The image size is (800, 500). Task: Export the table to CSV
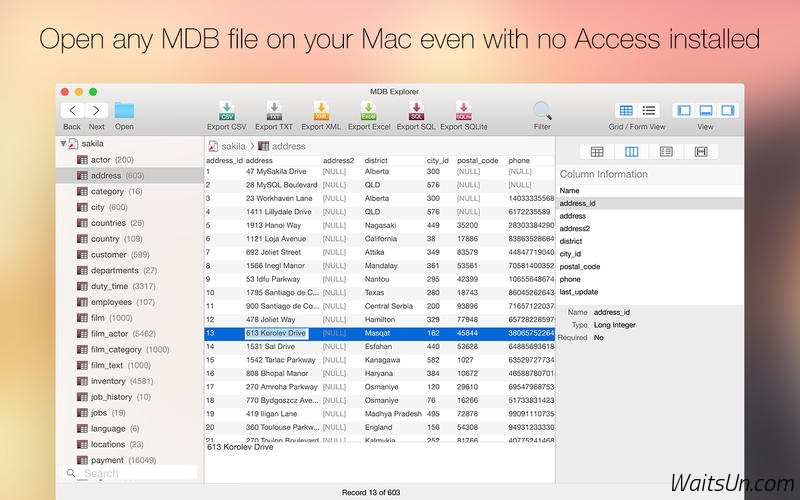pyautogui.click(x=227, y=111)
